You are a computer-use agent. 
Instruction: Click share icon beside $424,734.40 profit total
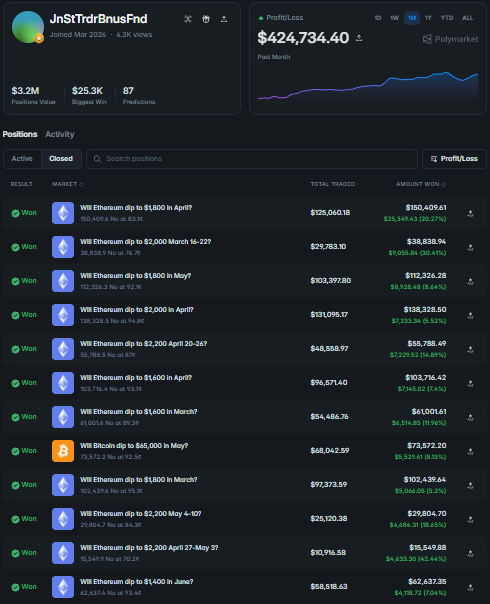click(x=359, y=38)
